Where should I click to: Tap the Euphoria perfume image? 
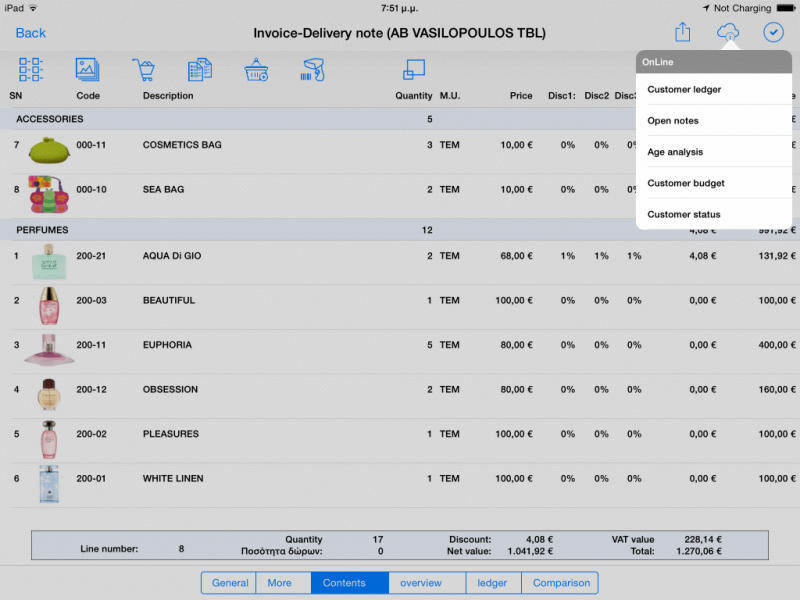pos(49,350)
